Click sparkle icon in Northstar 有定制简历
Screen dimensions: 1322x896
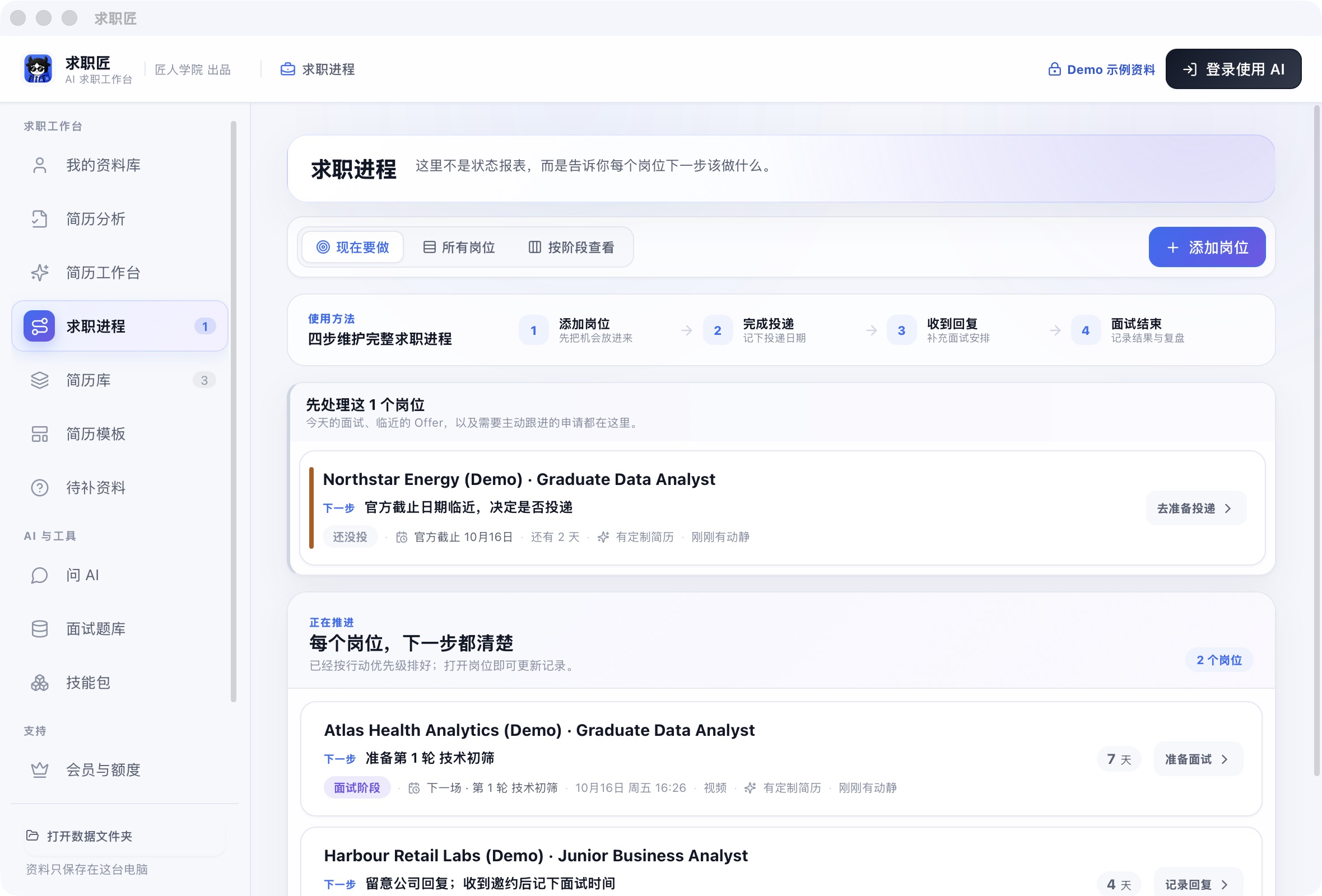coord(603,537)
